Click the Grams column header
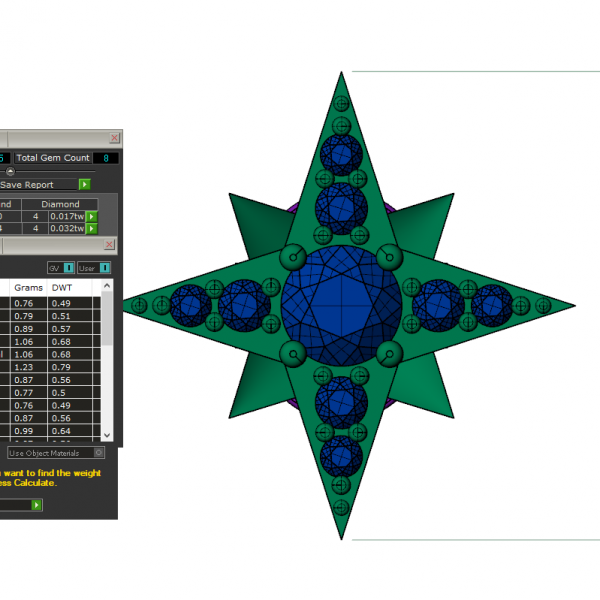The image size is (600, 600). tap(27, 287)
